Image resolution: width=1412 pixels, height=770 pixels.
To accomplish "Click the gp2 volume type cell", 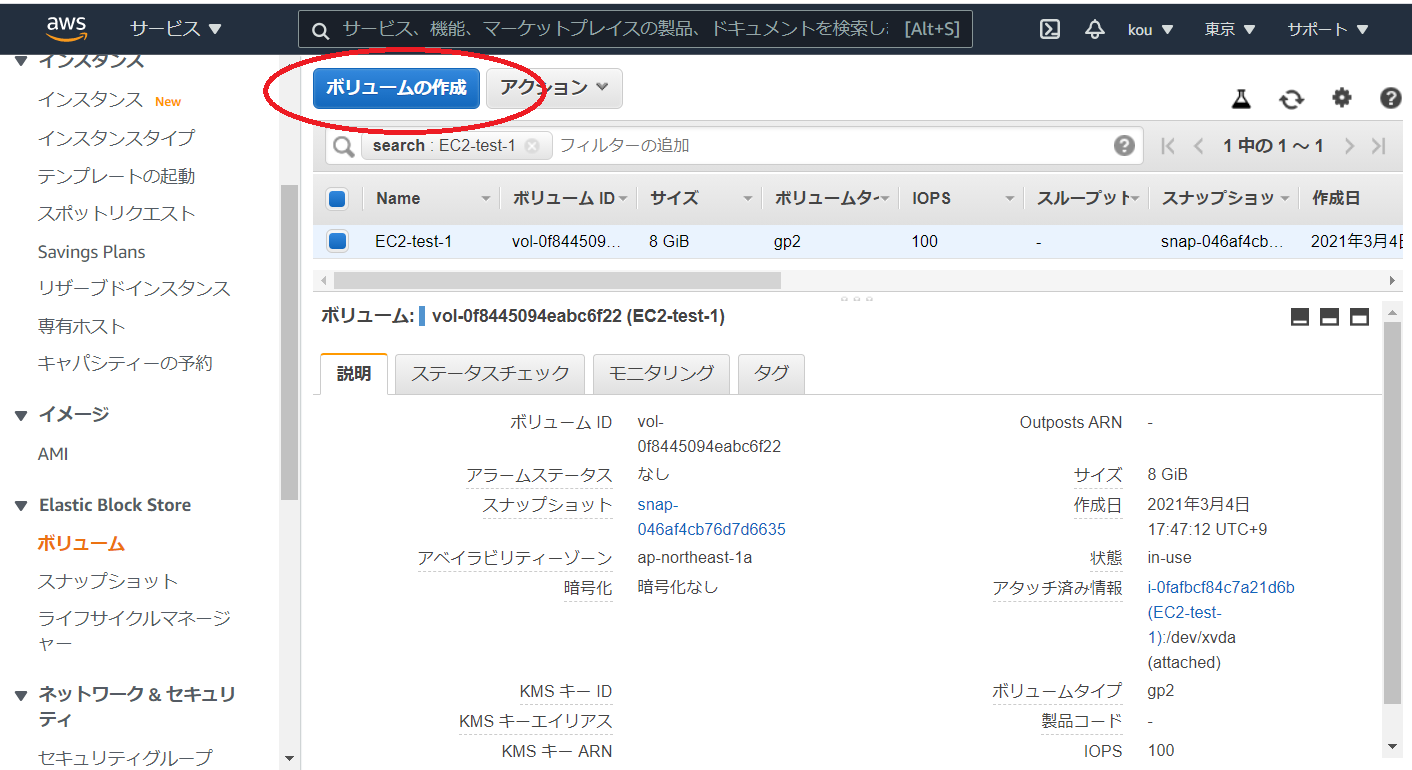I will tap(787, 241).
